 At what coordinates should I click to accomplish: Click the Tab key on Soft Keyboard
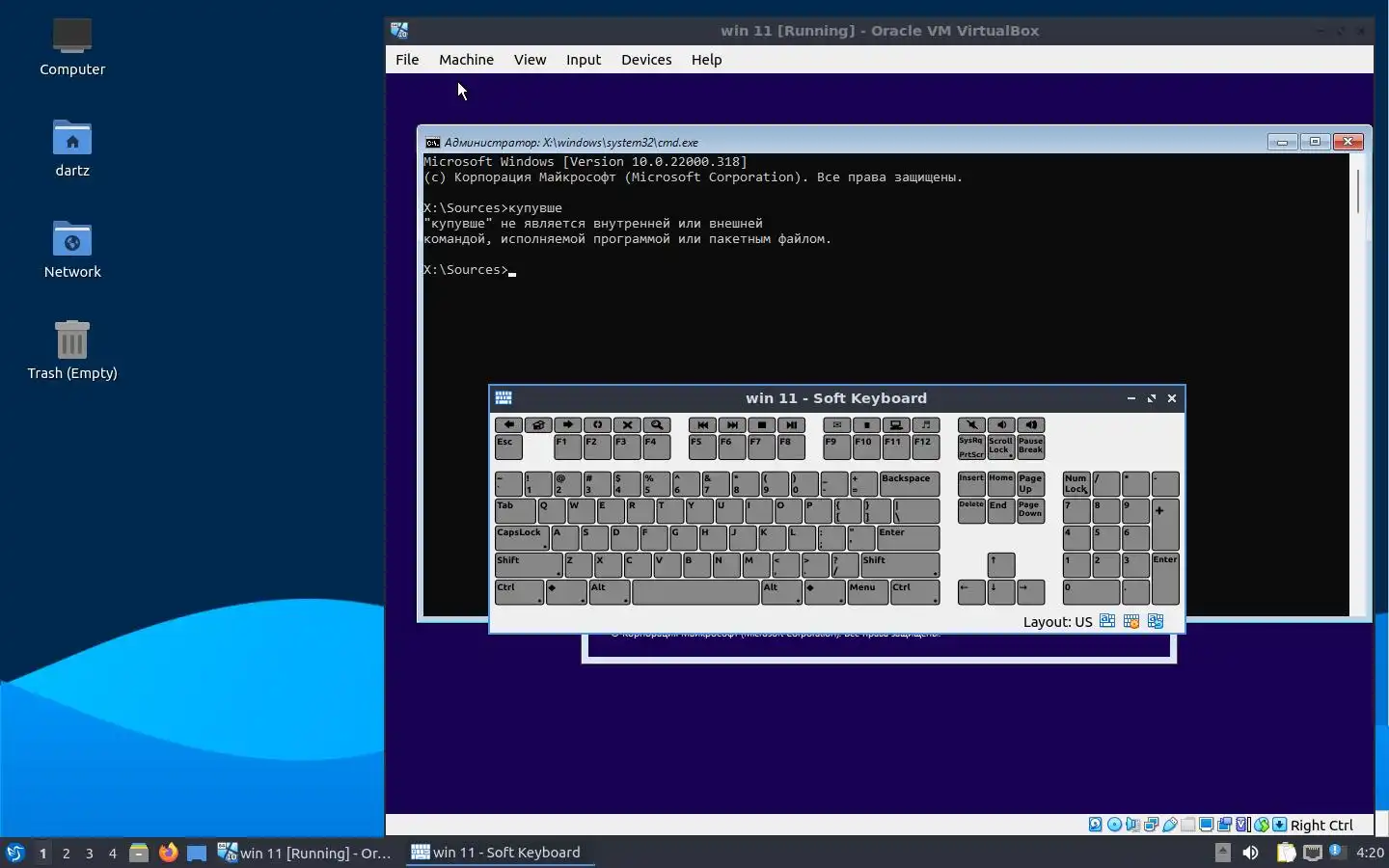coord(515,510)
